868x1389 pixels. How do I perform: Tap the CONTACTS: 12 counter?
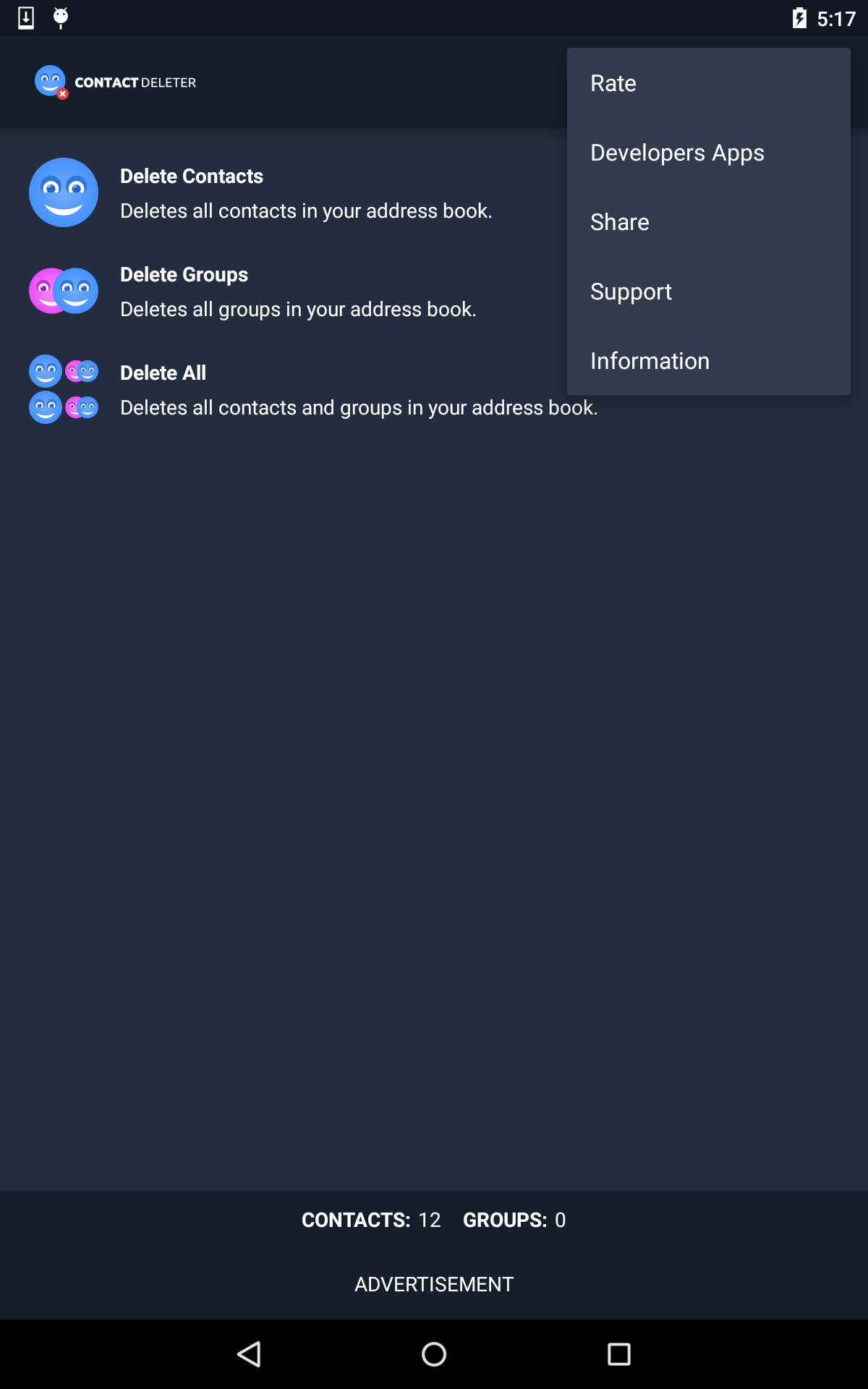pyautogui.click(x=371, y=1220)
